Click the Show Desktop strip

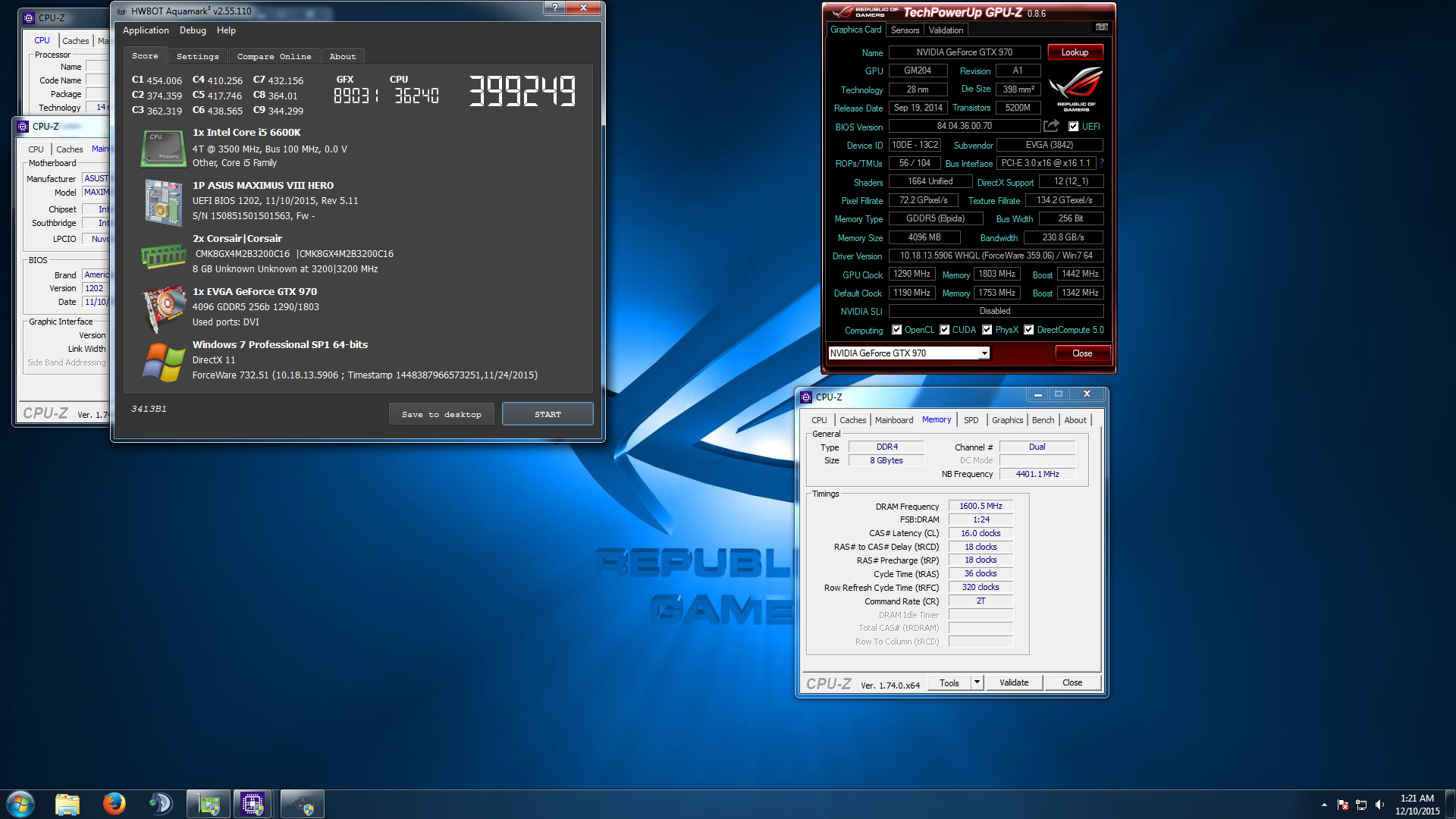pos(1451,804)
